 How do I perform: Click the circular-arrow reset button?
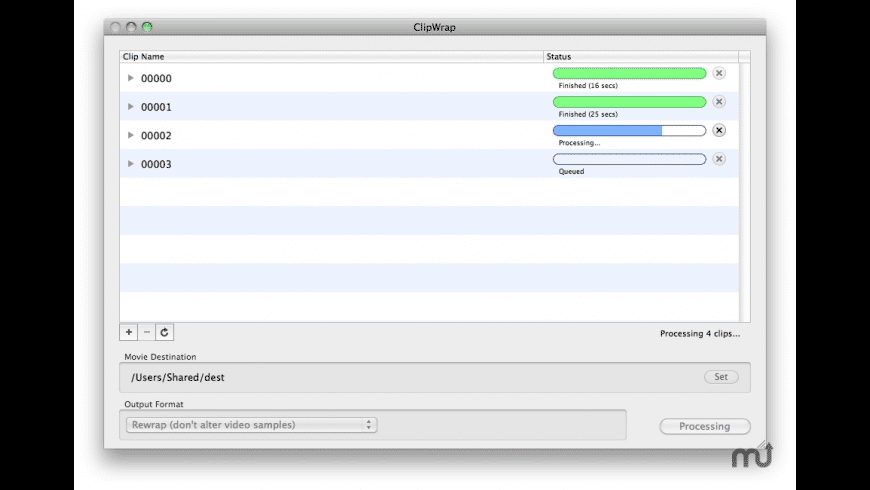click(164, 332)
